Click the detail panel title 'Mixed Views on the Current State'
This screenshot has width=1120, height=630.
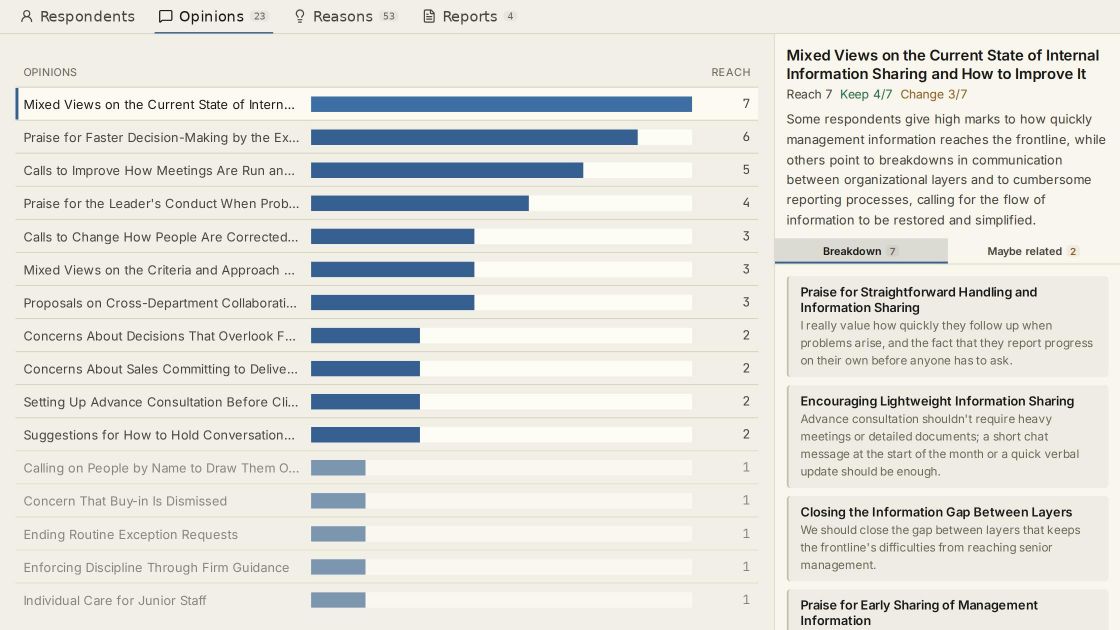pyautogui.click(x=943, y=64)
